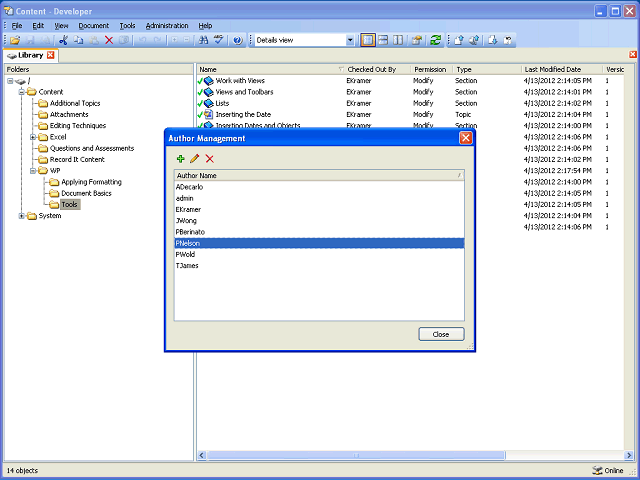Click the Find binoculars toolbar icon

tap(203, 40)
